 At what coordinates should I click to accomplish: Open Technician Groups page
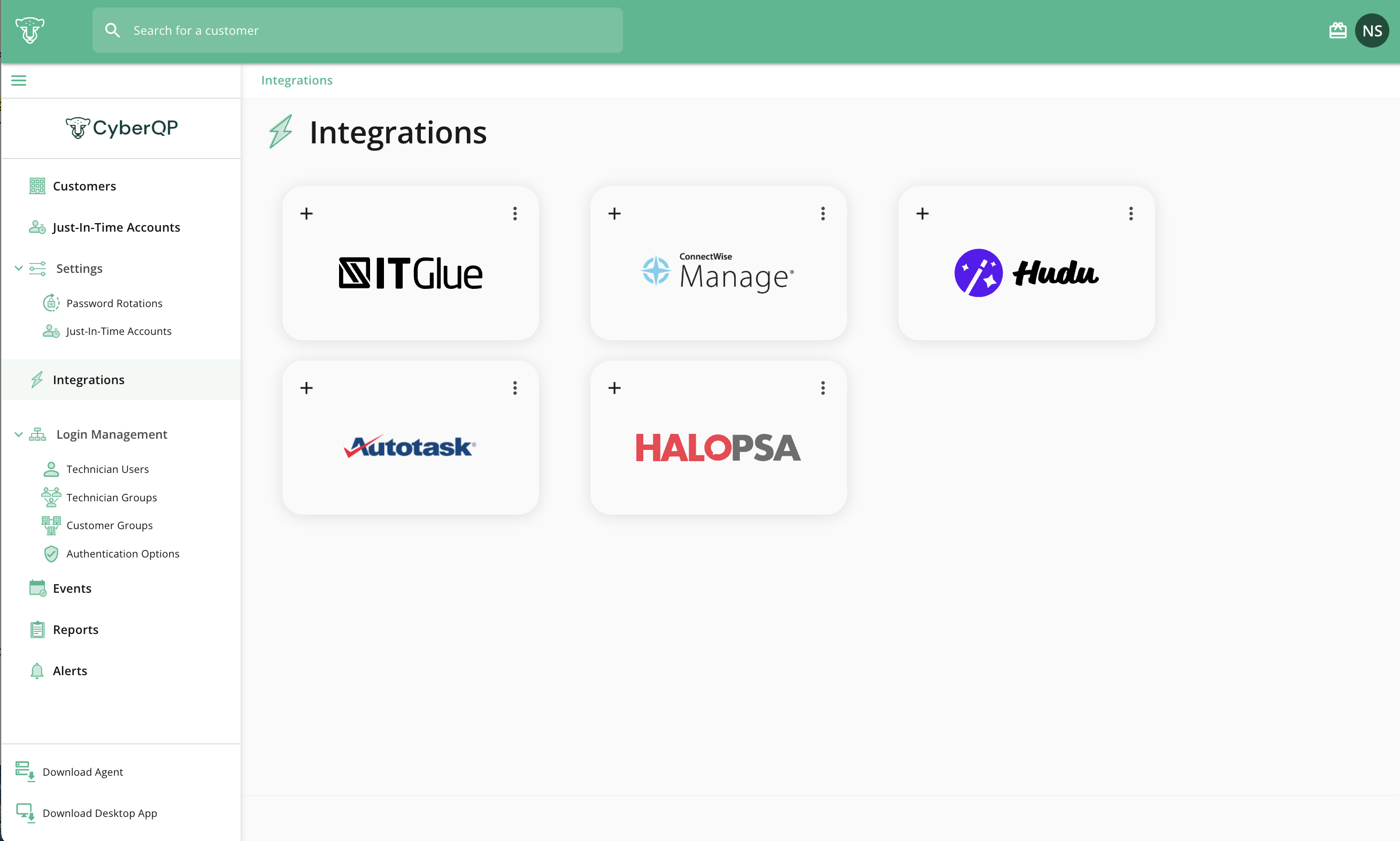click(x=112, y=498)
